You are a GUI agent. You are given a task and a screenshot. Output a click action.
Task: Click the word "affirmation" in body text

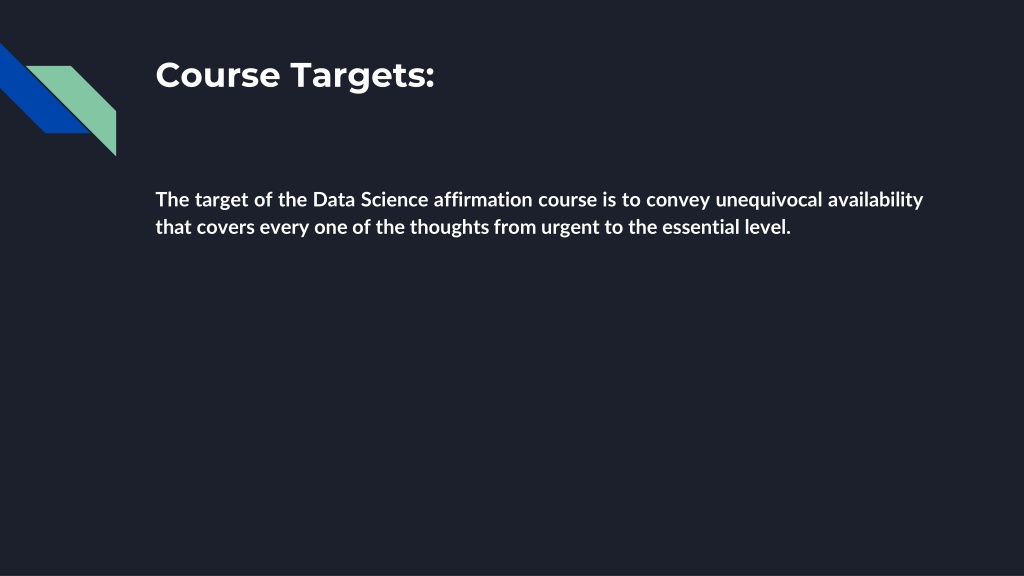483,200
